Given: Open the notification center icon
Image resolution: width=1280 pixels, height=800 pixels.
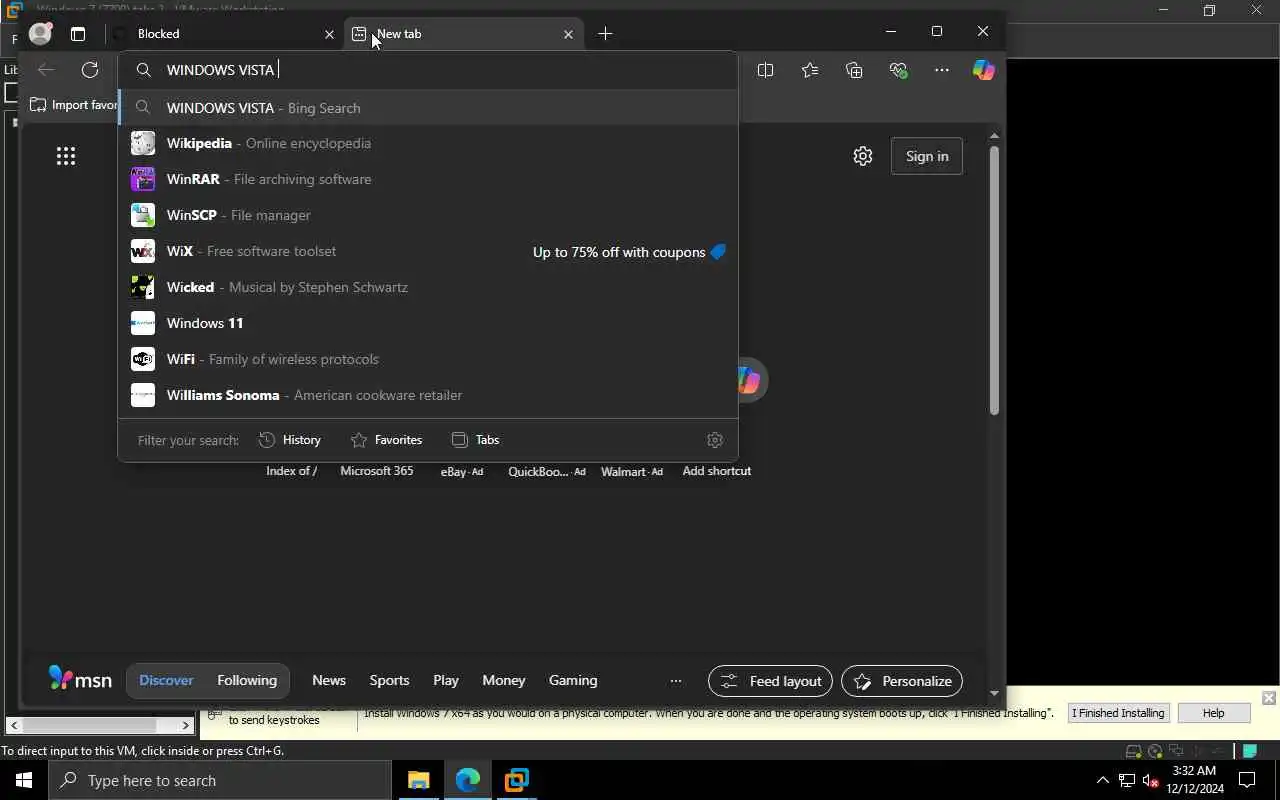Looking at the screenshot, I should tap(1247, 780).
